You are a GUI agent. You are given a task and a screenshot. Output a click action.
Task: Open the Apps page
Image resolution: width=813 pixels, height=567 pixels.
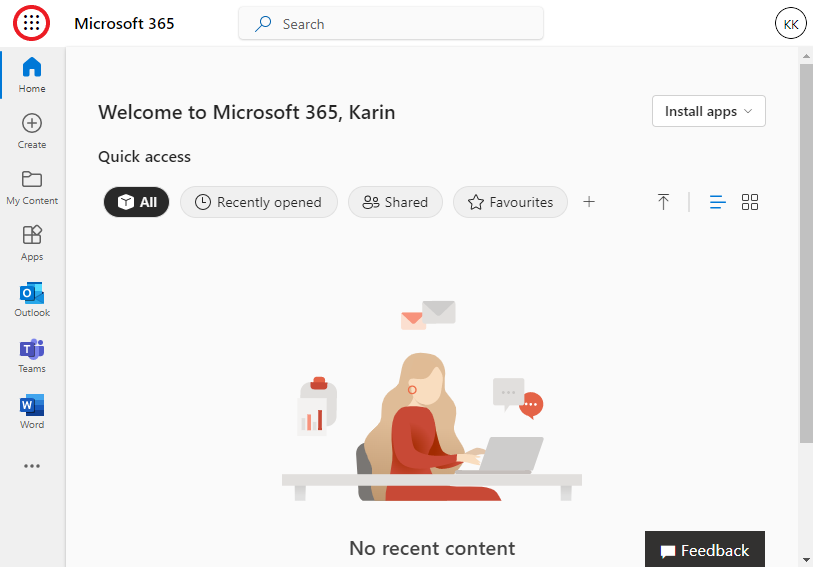click(32, 243)
